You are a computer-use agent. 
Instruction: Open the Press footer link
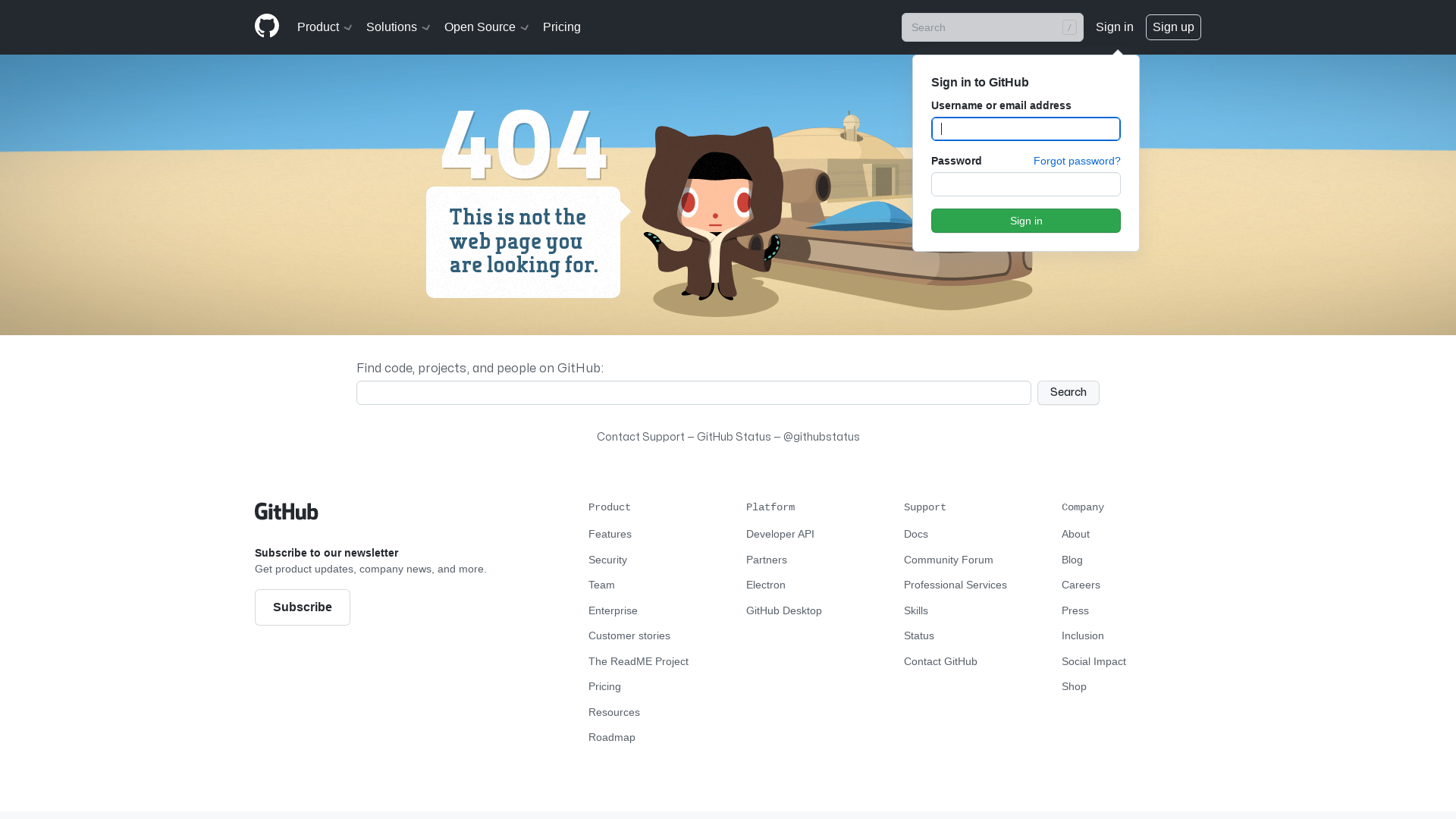coord(1075,610)
